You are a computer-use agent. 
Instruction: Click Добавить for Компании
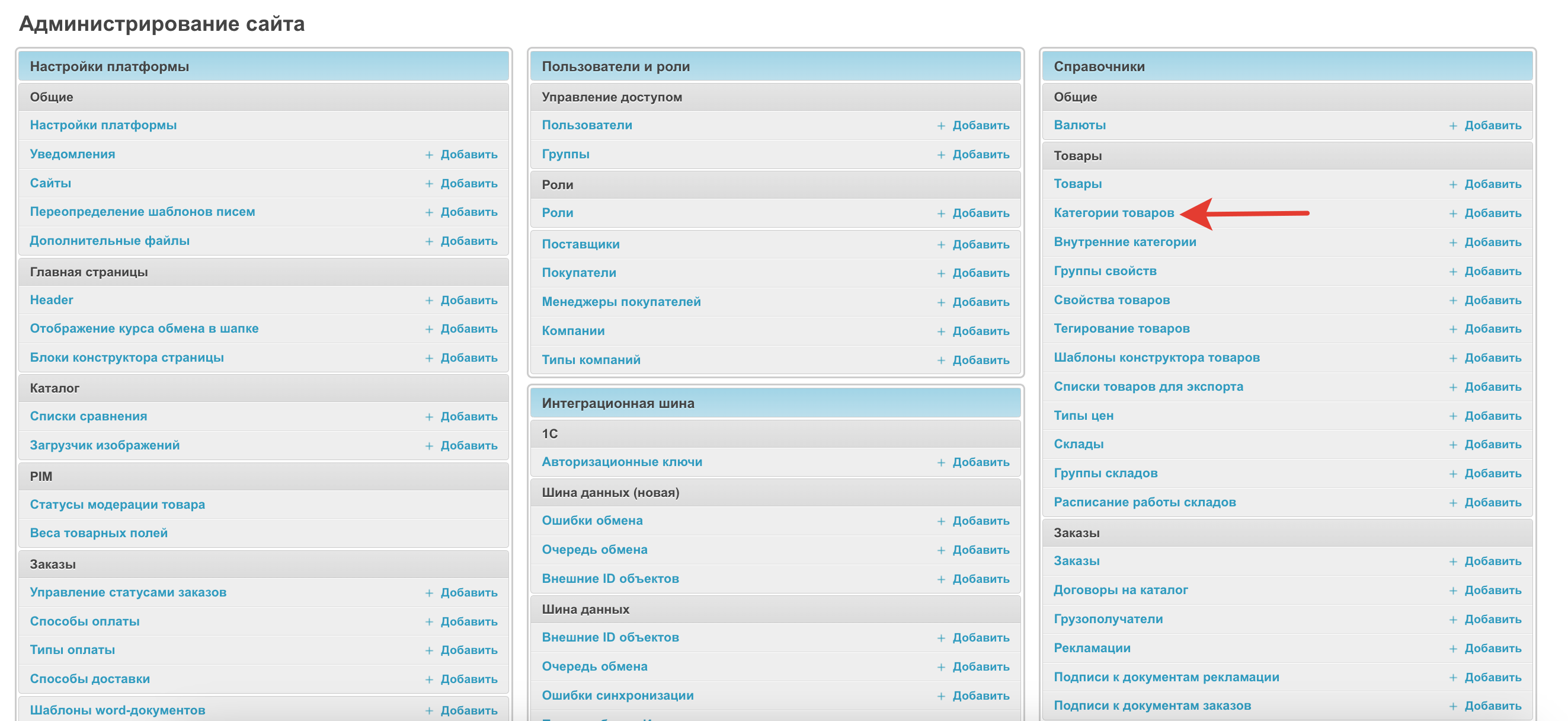click(981, 331)
